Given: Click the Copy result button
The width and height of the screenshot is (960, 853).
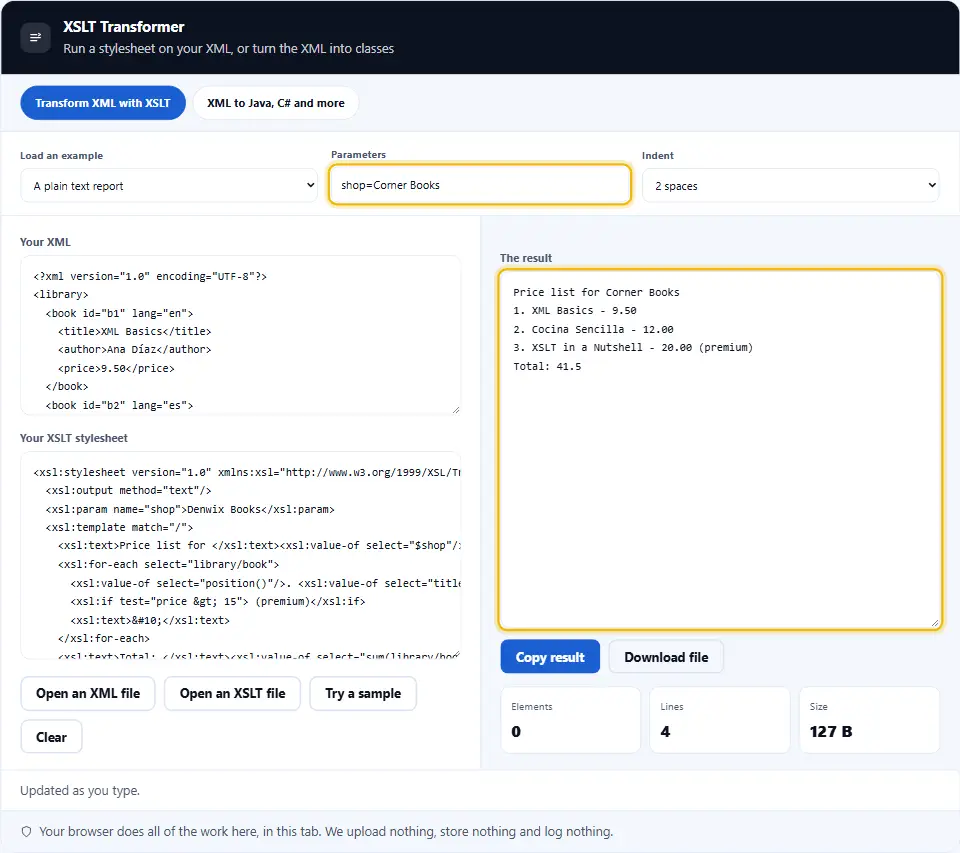Looking at the screenshot, I should [550, 657].
